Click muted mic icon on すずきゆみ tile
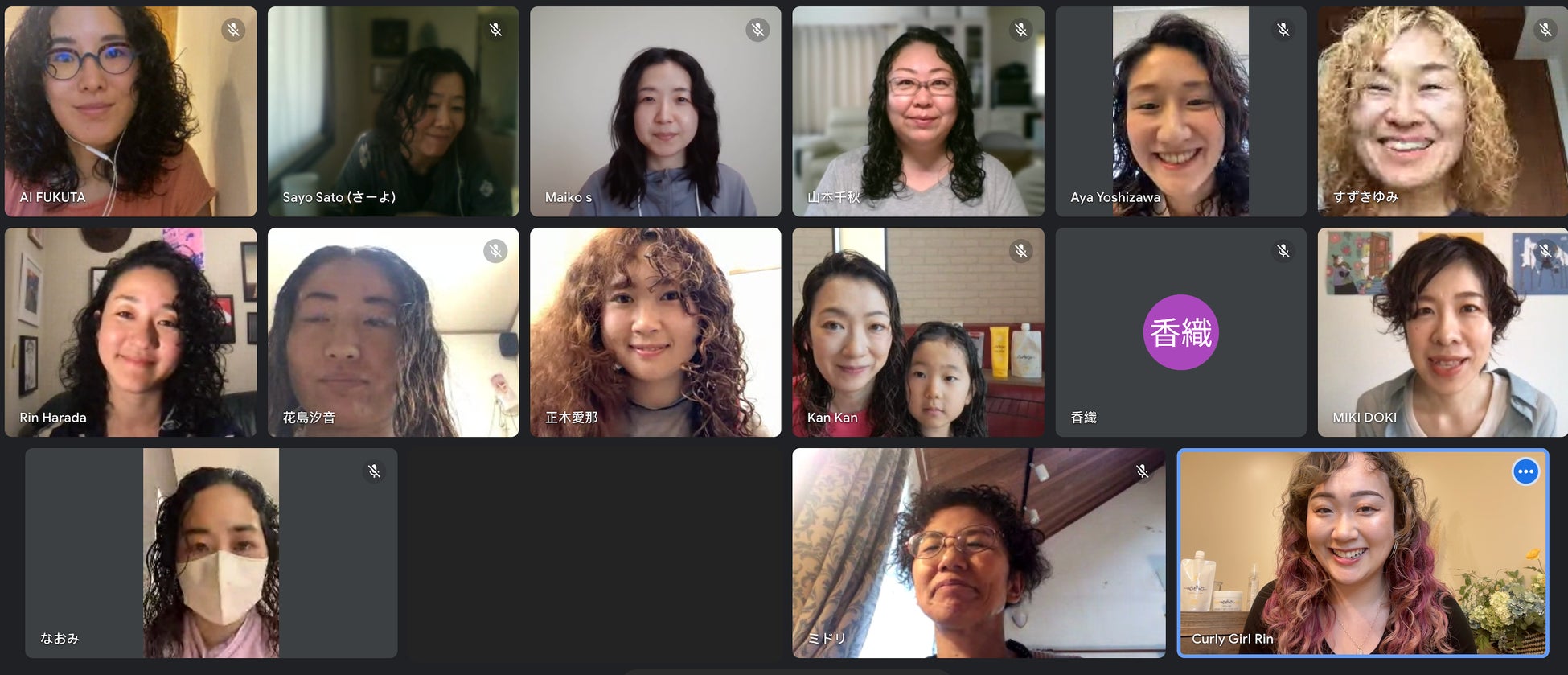Screen dimensions: 1568x675 coord(1545,31)
